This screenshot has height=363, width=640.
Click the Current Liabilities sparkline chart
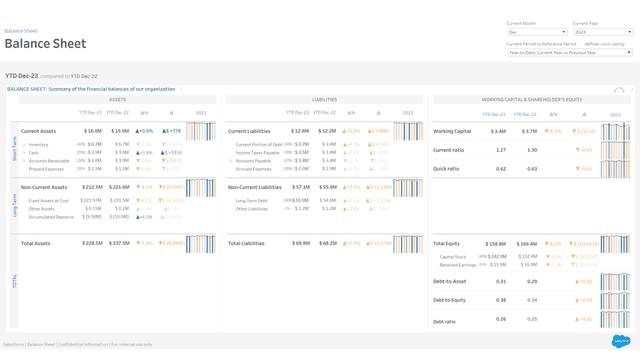[408, 131]
